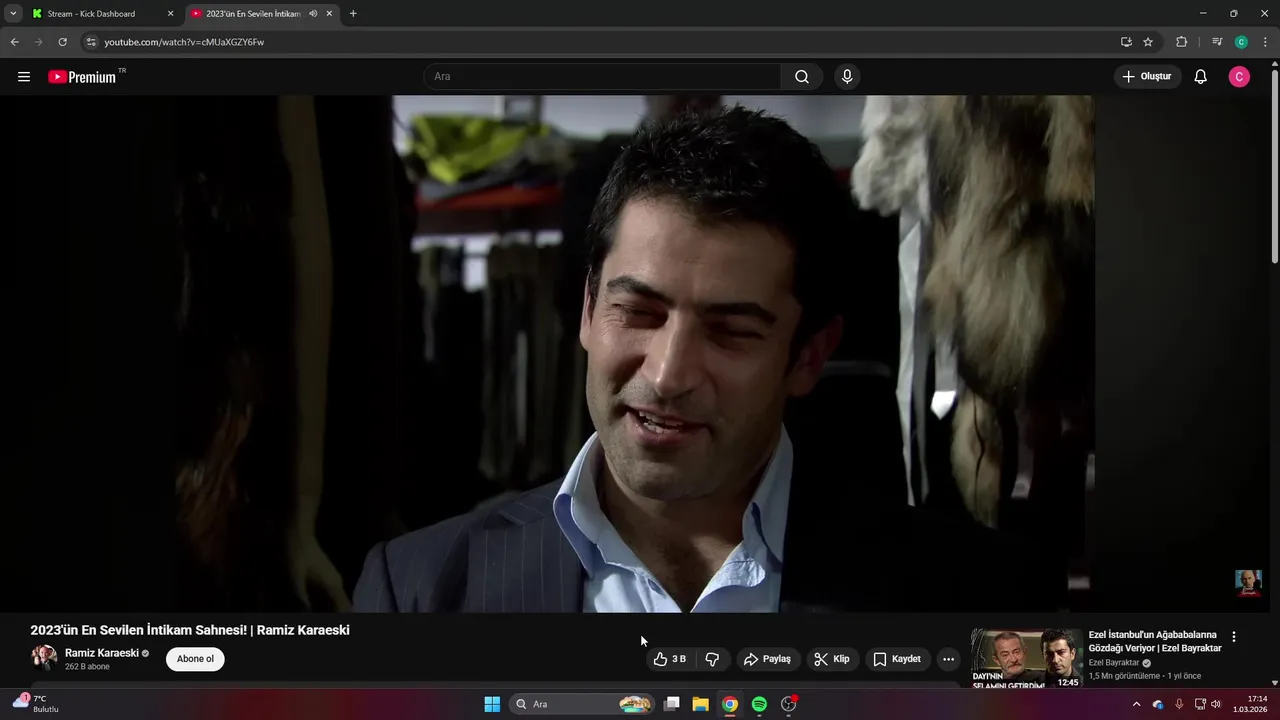Click the video title 2023'ün En Sevilen

[190, 630]
